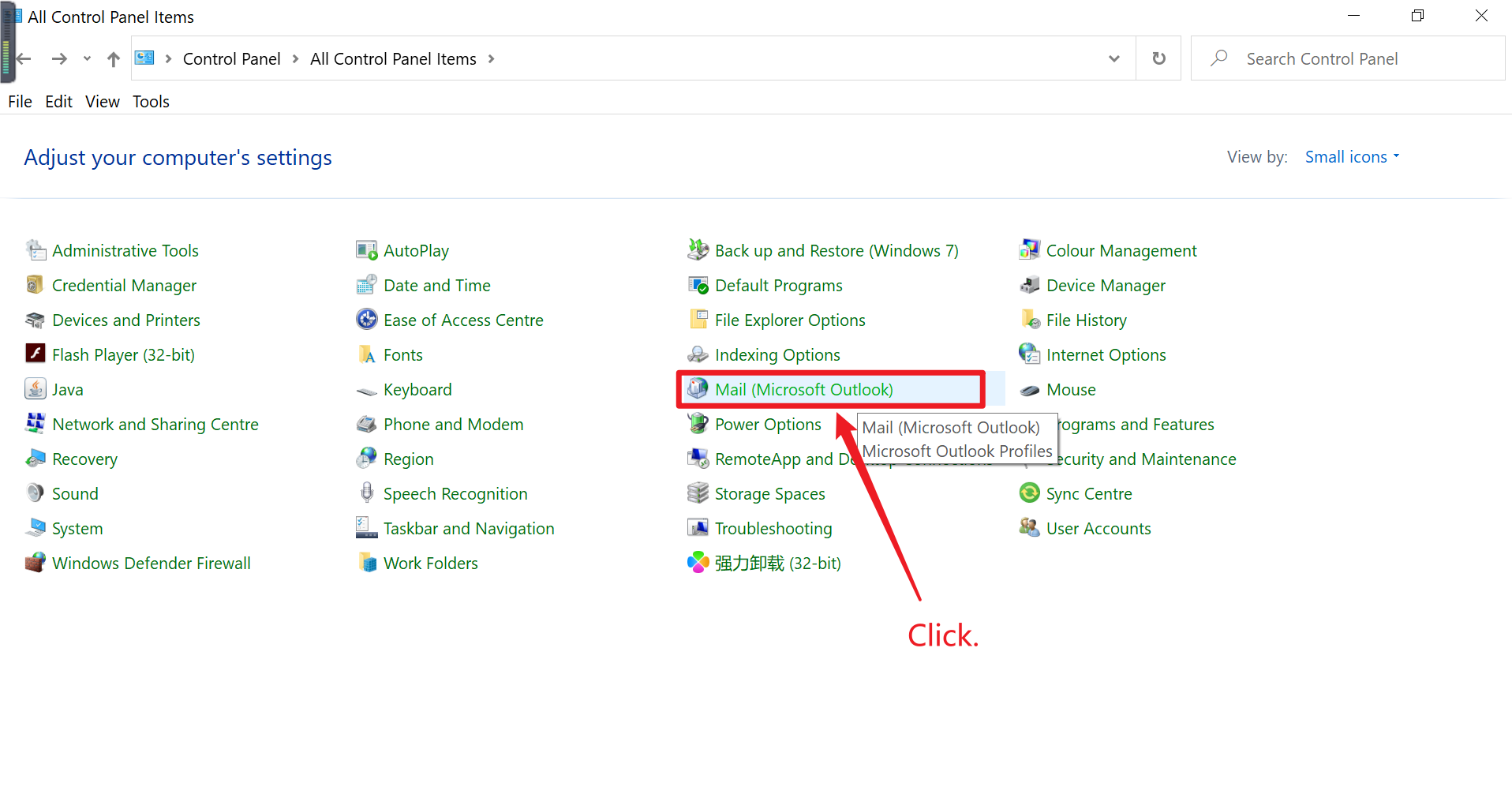Click the Colour Management icon
Screen dimensions: 1512x794
pyautogui.click(x=1030, y=250)
